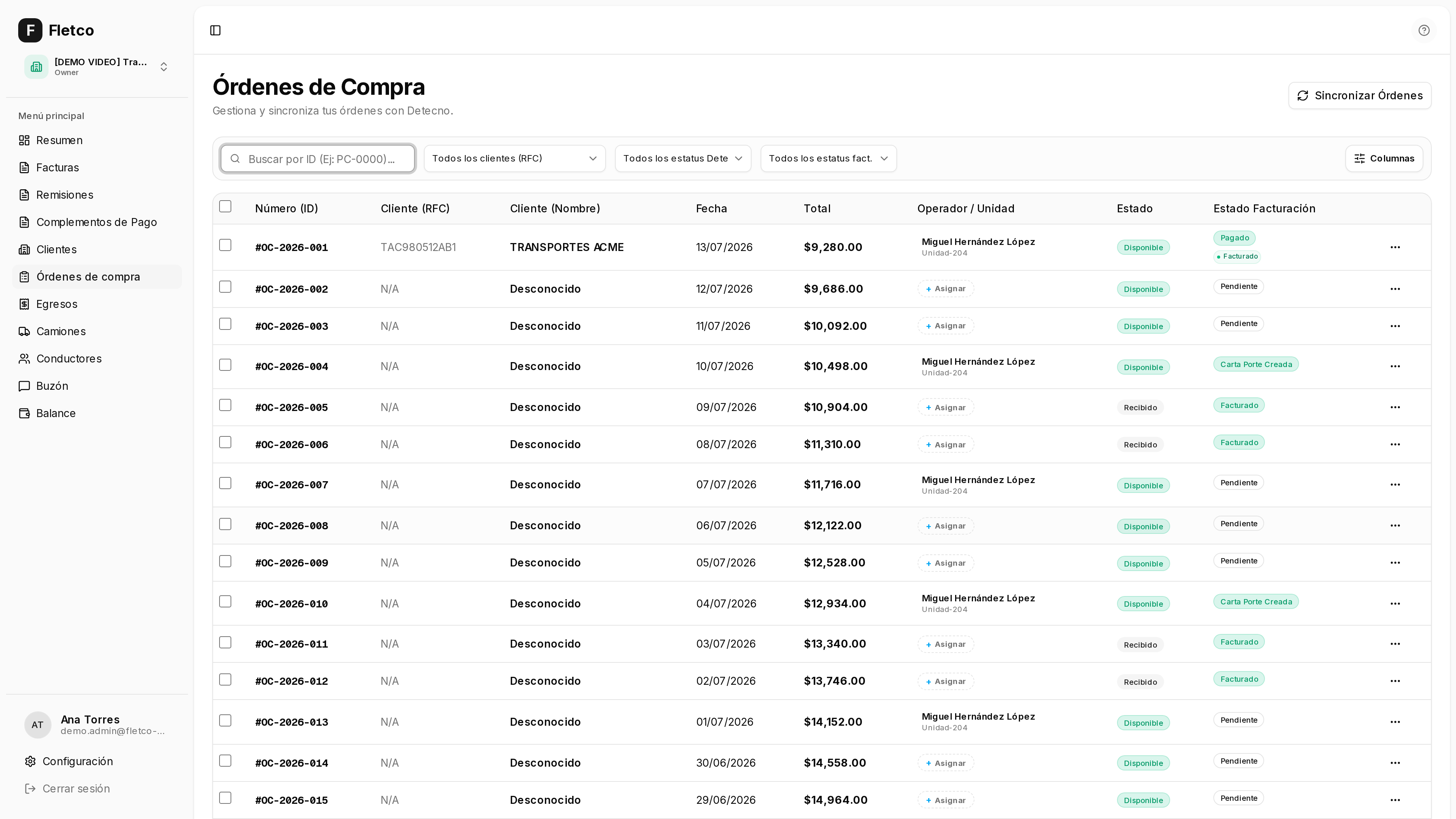Click the Conductores people icon
The height and width of the screenshot is (819, 1456).
(24, 359)
